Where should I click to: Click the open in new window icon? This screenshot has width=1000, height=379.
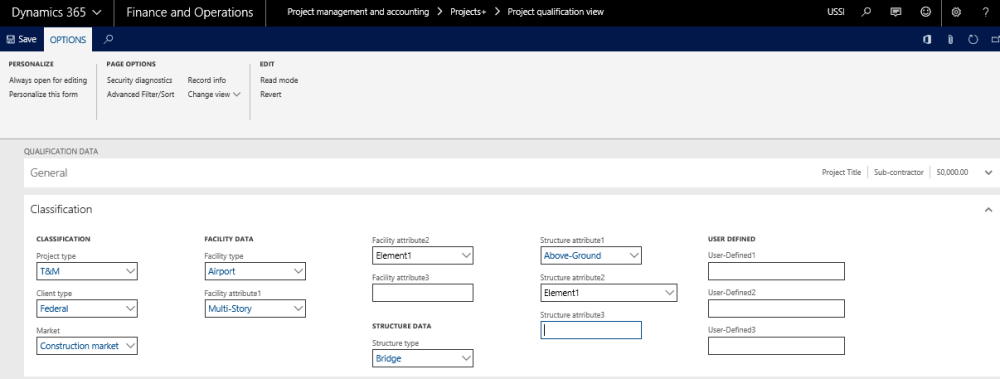[x=996, y=40]
